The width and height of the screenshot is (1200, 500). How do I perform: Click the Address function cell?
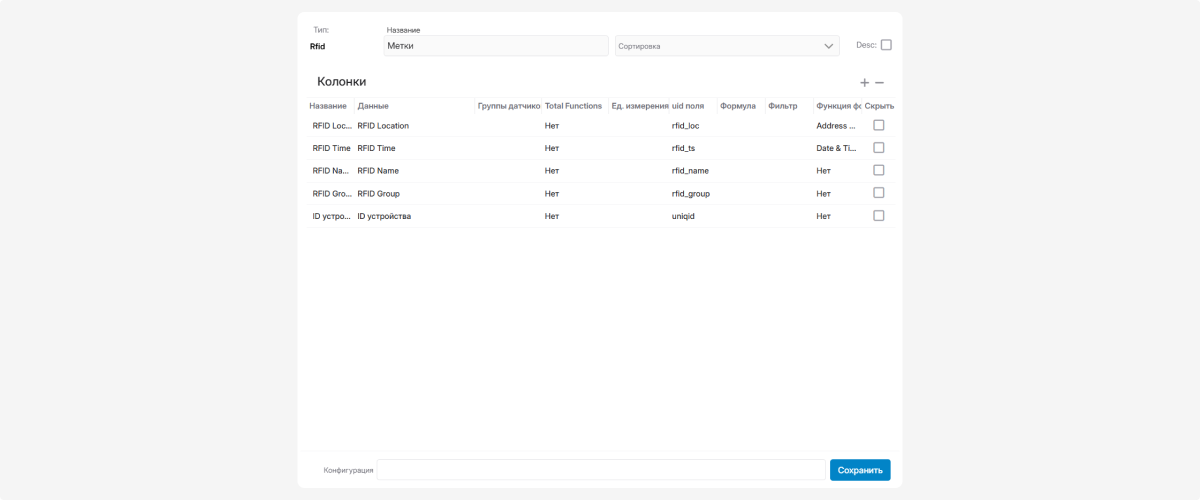click(x=837, y=126)
